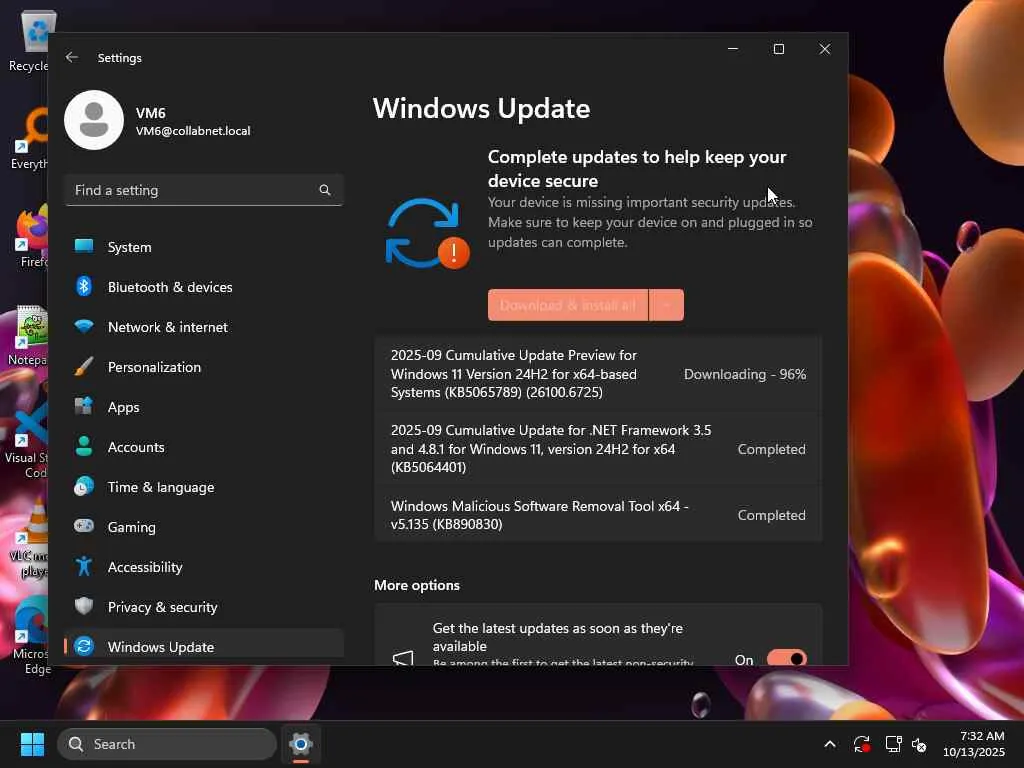Click the taskbar Search box

click(167, 744)
